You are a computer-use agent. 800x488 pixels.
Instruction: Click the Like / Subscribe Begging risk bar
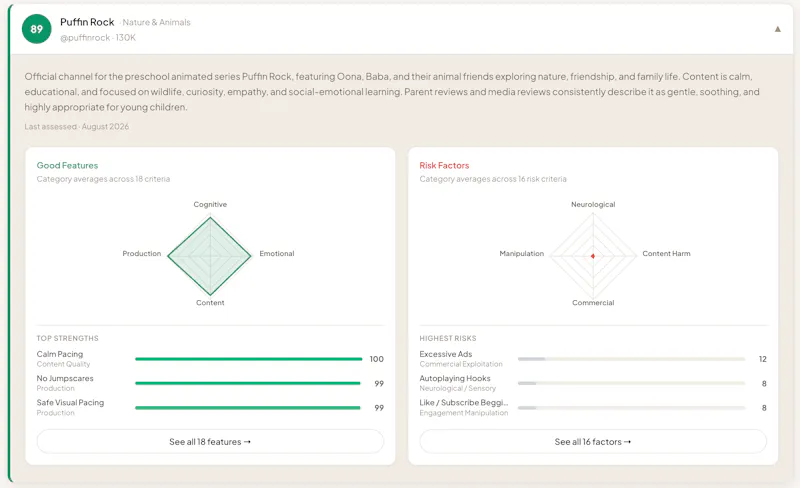coord(632,408)
